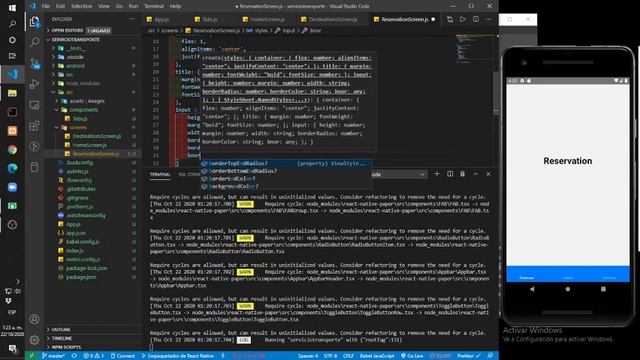The height and width of the screenshot is (360, 640).
Task: Open the Explorer view in activity bar
Action: point(35,21)
